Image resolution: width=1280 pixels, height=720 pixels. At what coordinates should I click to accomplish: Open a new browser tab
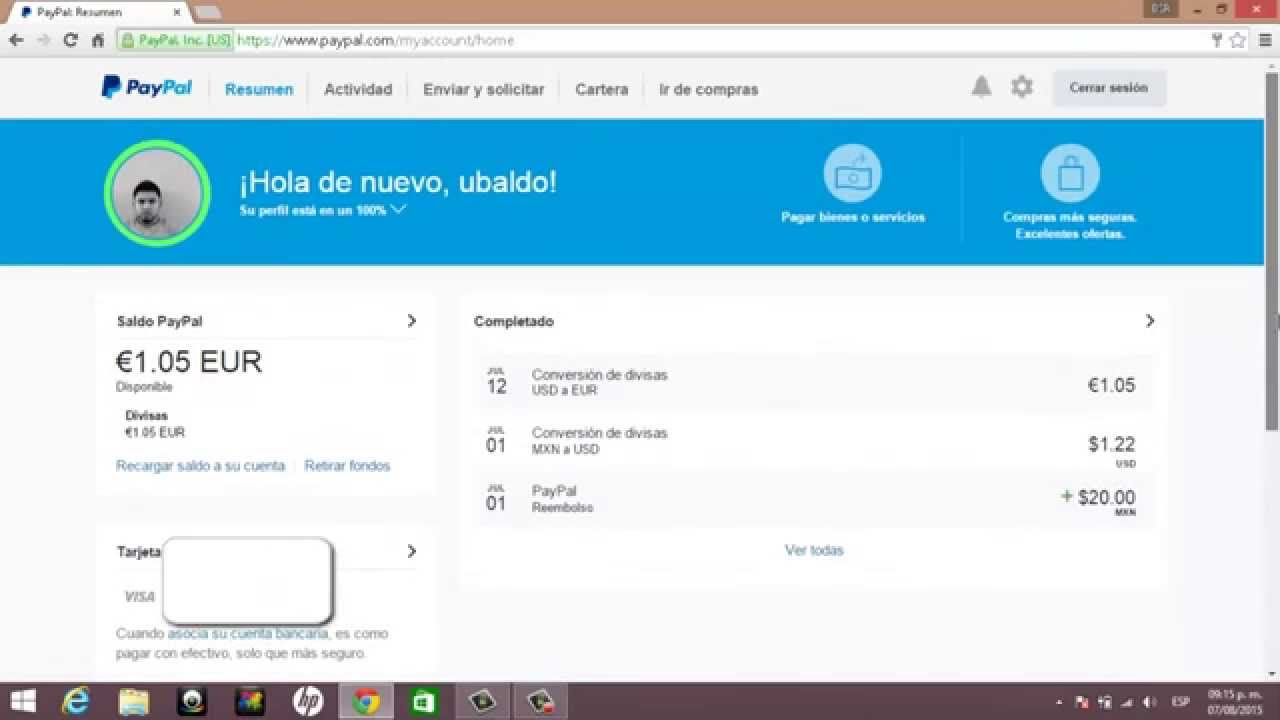pos(207,12)
